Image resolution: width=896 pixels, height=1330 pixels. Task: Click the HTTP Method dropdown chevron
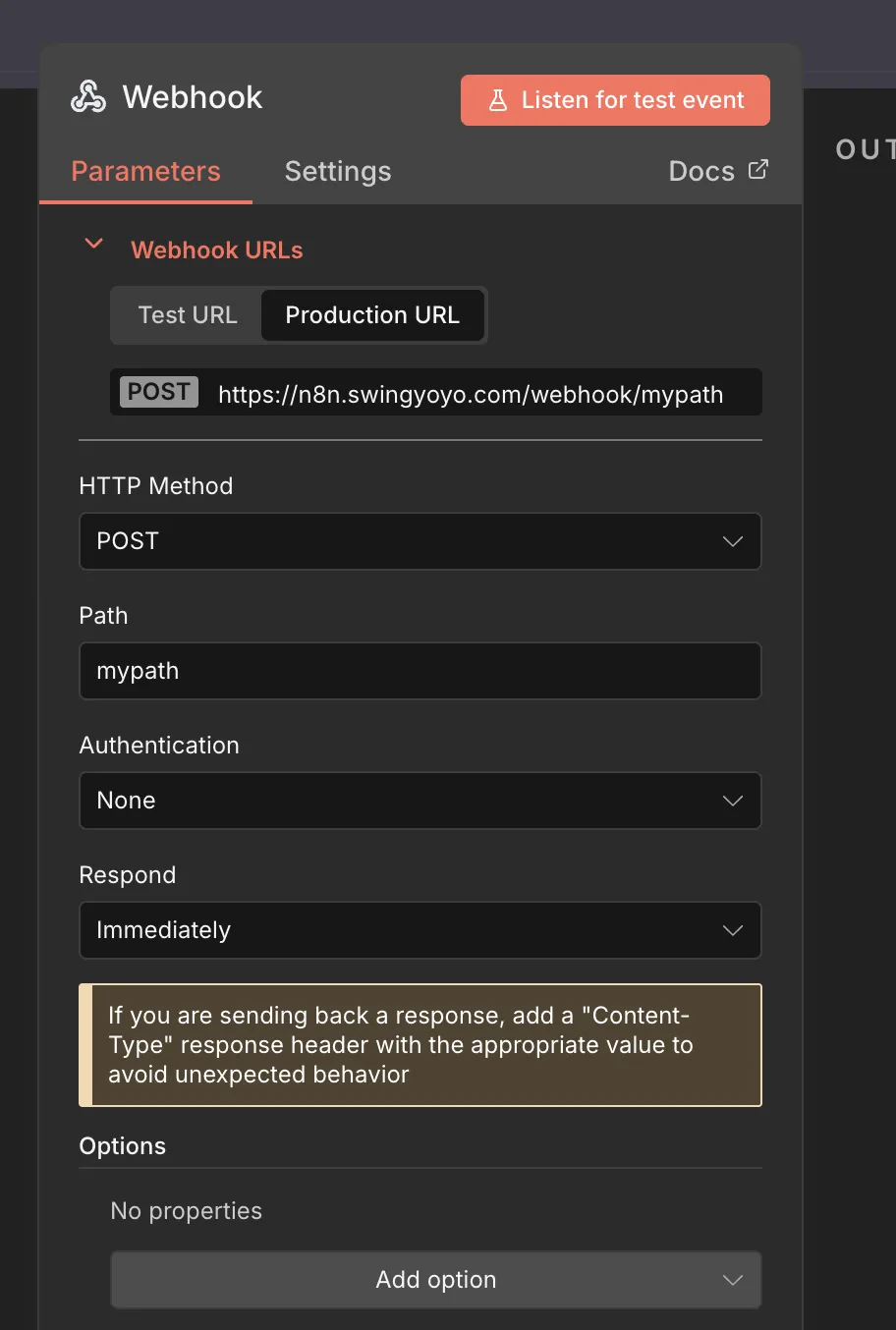(x=732, y=541)
